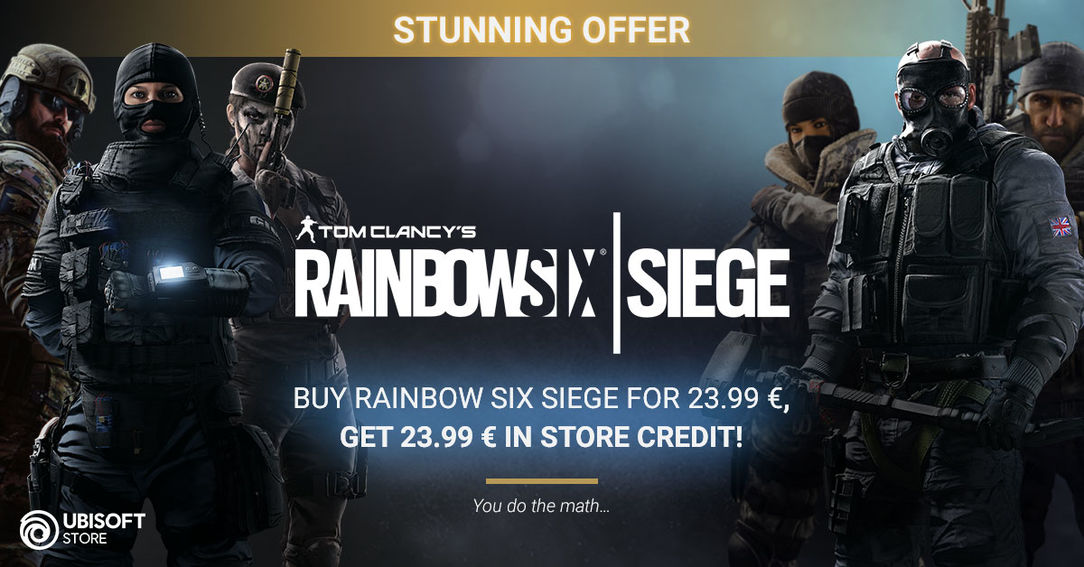Click the beret badge on Caveira's hat
The height and width of the screenshot is (567, 1084).
pyautogui.click(x=263, y=84)
